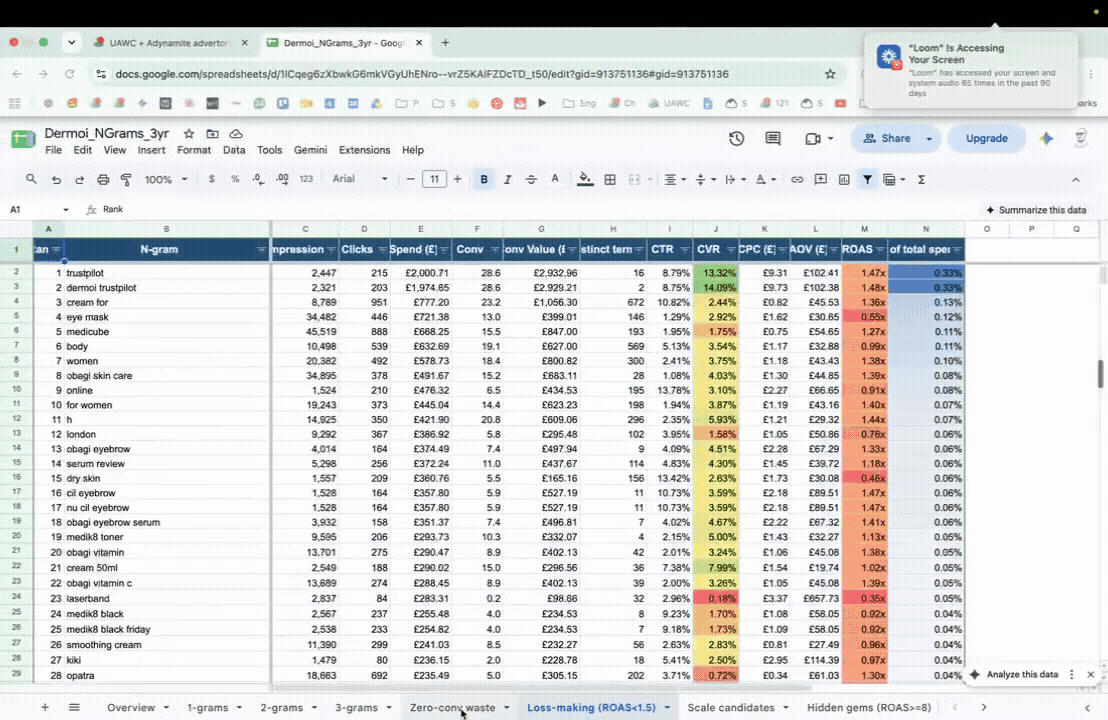The height and width of the screenshot is (720, 1108).
Task: Open vertical align dropdown
Action: 705,179
